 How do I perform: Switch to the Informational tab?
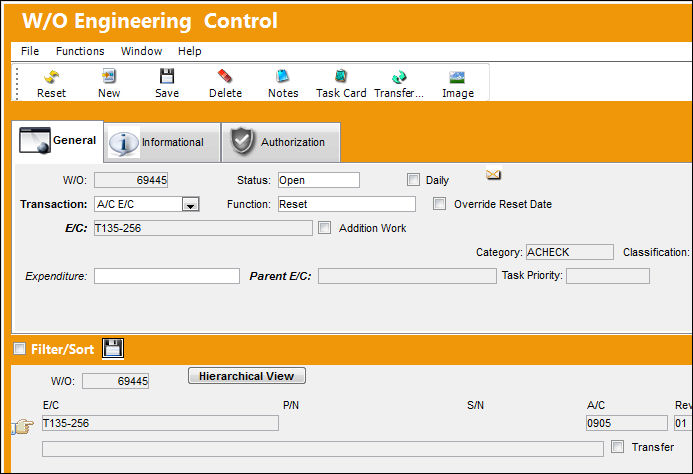[162, 142]
